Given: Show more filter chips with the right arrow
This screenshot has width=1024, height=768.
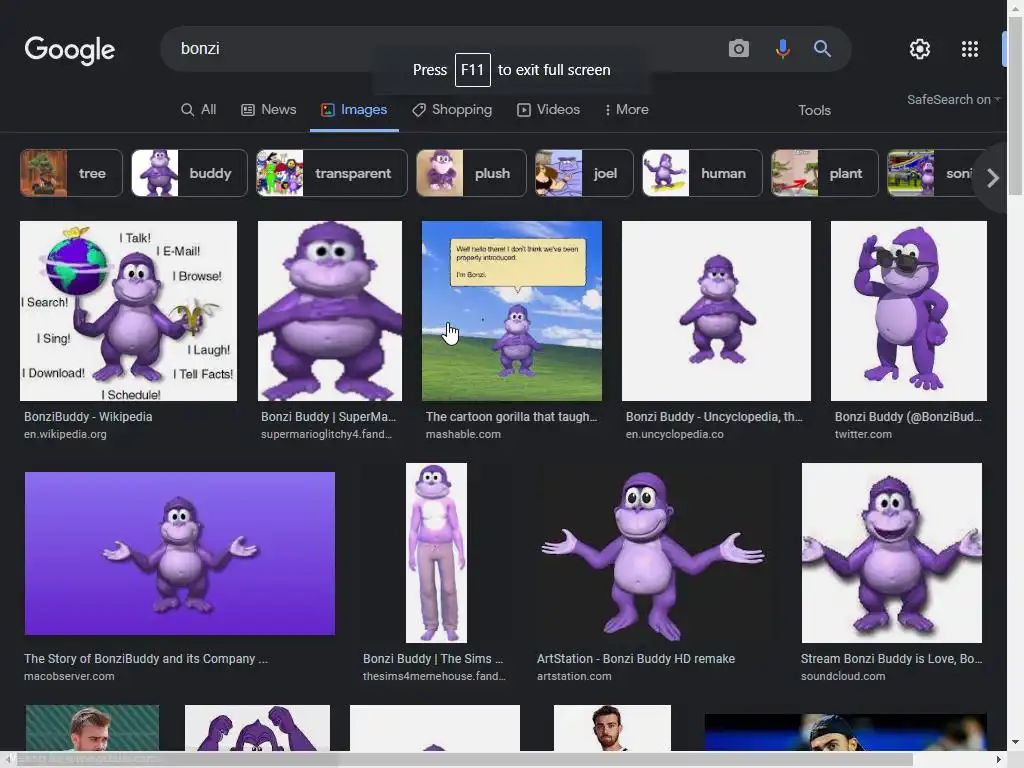Looking at the screenshot, I should 992,177.
